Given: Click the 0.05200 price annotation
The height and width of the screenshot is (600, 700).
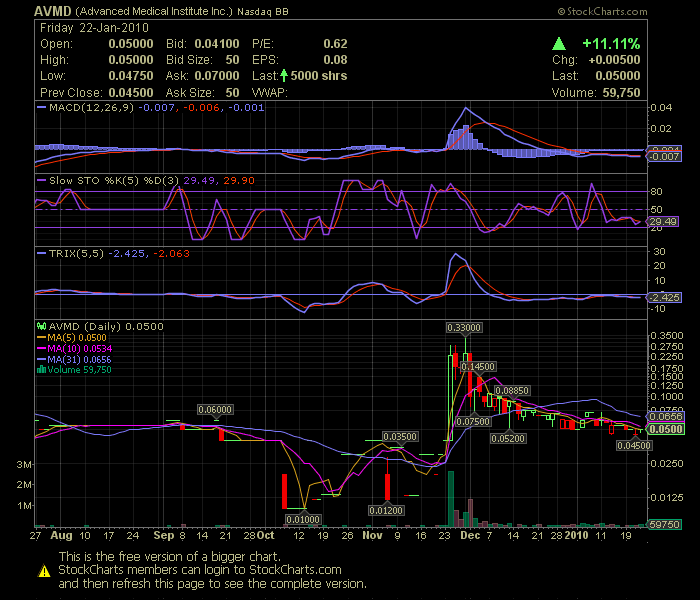Looking at the screenshot, I should click(x=508, y=438).
